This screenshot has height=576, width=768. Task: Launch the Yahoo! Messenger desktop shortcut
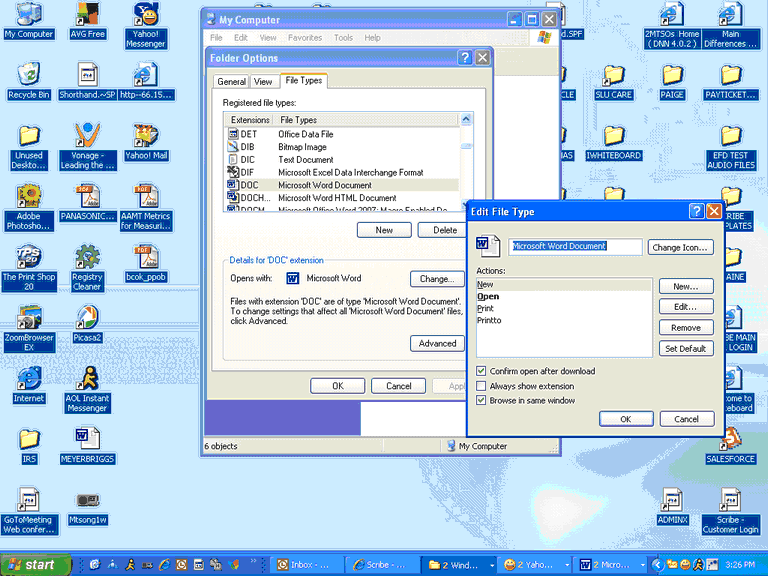[x=145, y=24]
